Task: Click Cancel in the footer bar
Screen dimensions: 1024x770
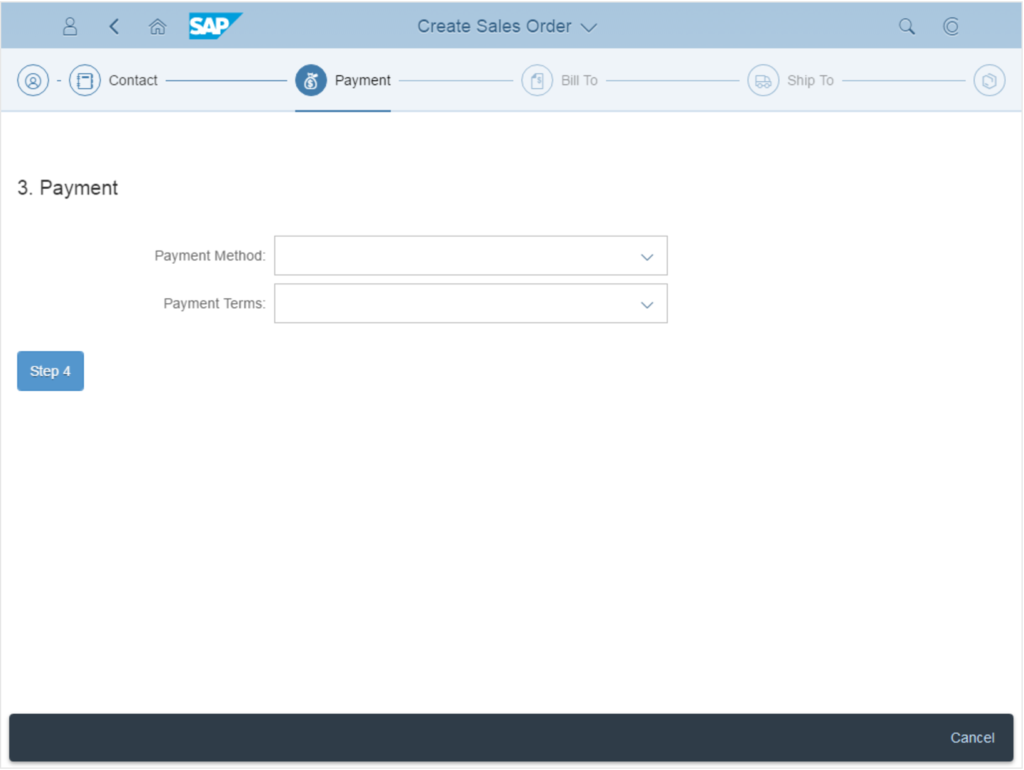Action: (x=972, y=738)
